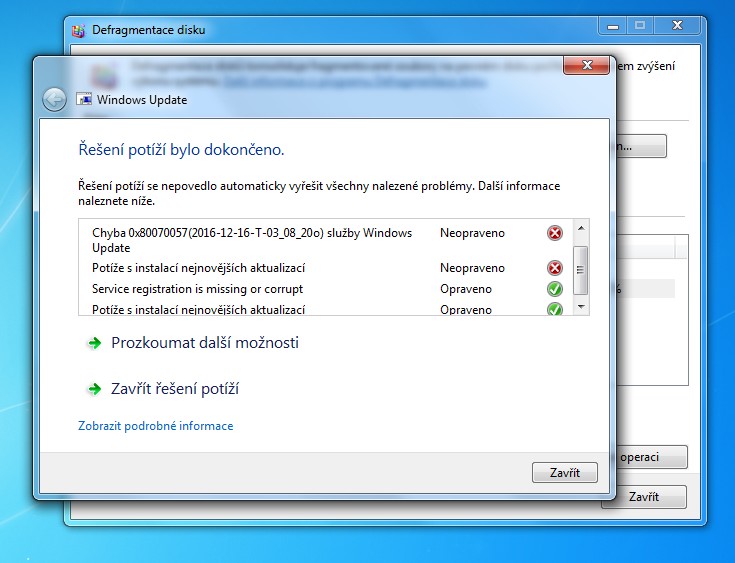Click Neopraveno status of Chyba 0x80070057 row

click(x=472, y=233)
